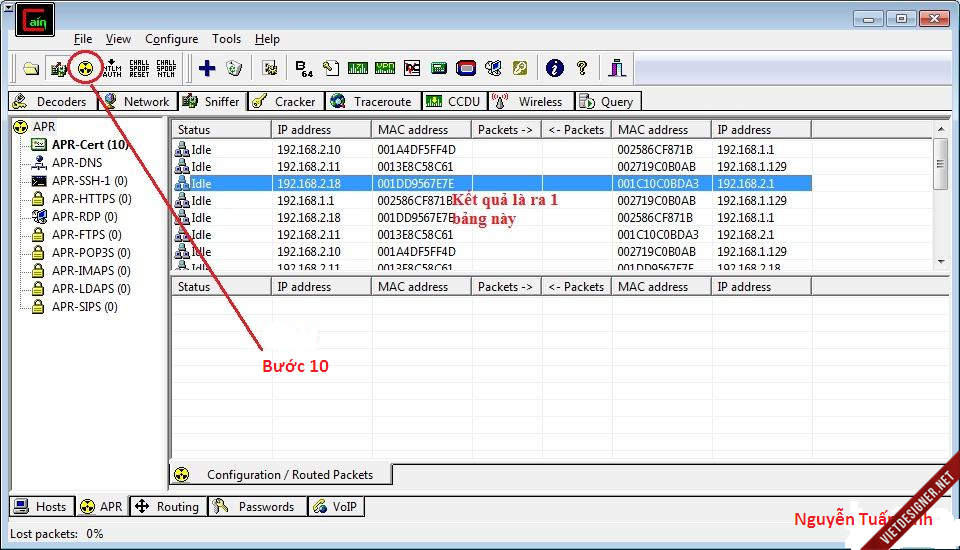Image resolution: width=960 pixels, height=550 pixels.
Task: Click upper table Status column header
Action: tap(222, 130)
